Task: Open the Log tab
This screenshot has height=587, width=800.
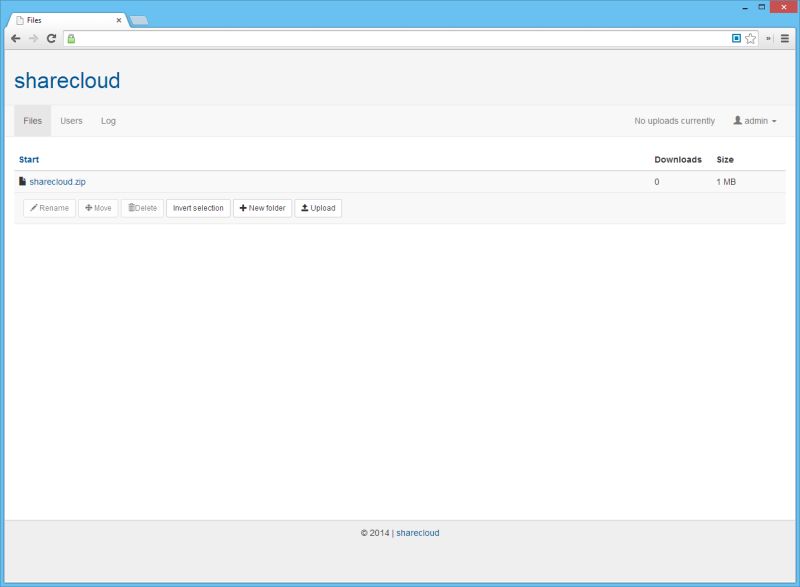Action: [107, 121]
